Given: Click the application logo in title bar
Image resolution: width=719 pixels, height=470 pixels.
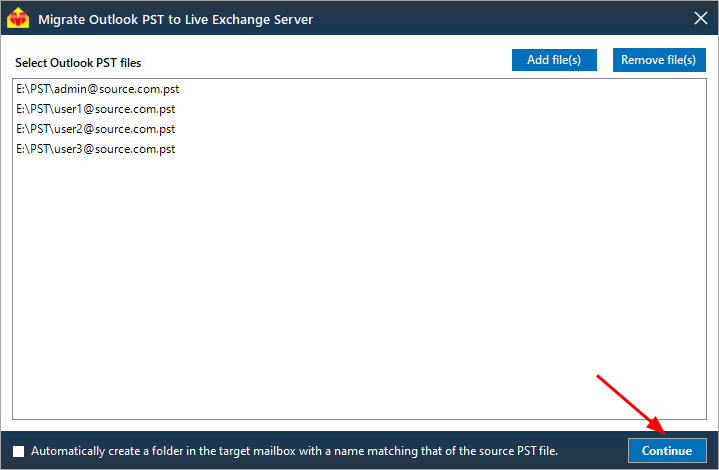Looking at the screenshot, I should (18, 18).
